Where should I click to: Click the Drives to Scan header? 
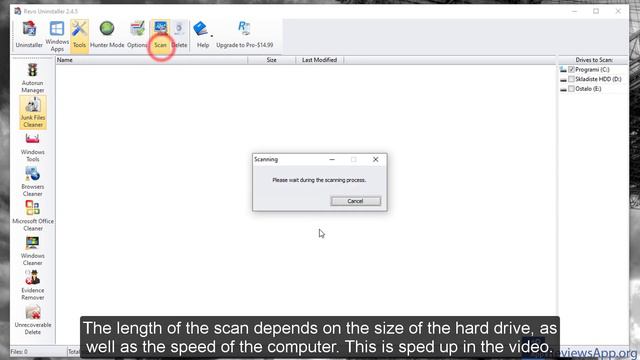[593, 60]
